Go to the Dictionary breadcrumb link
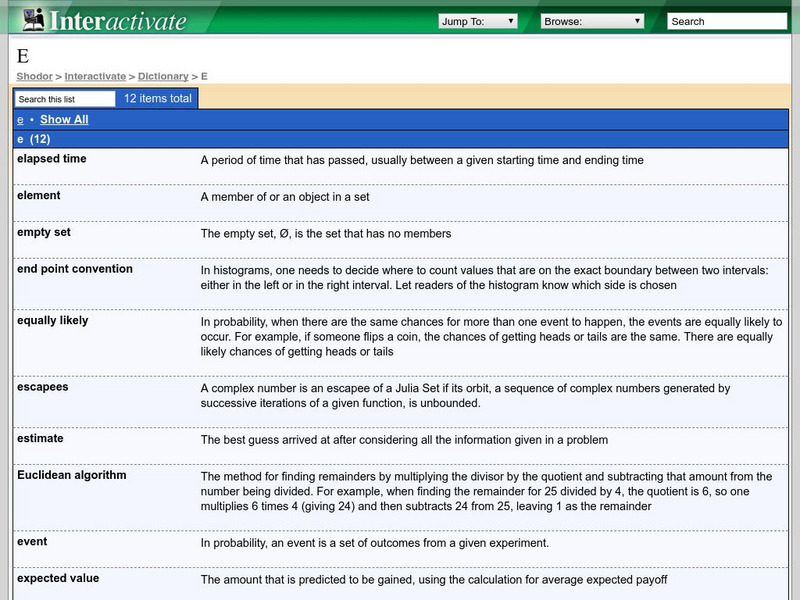 click(x=163, y=76)
